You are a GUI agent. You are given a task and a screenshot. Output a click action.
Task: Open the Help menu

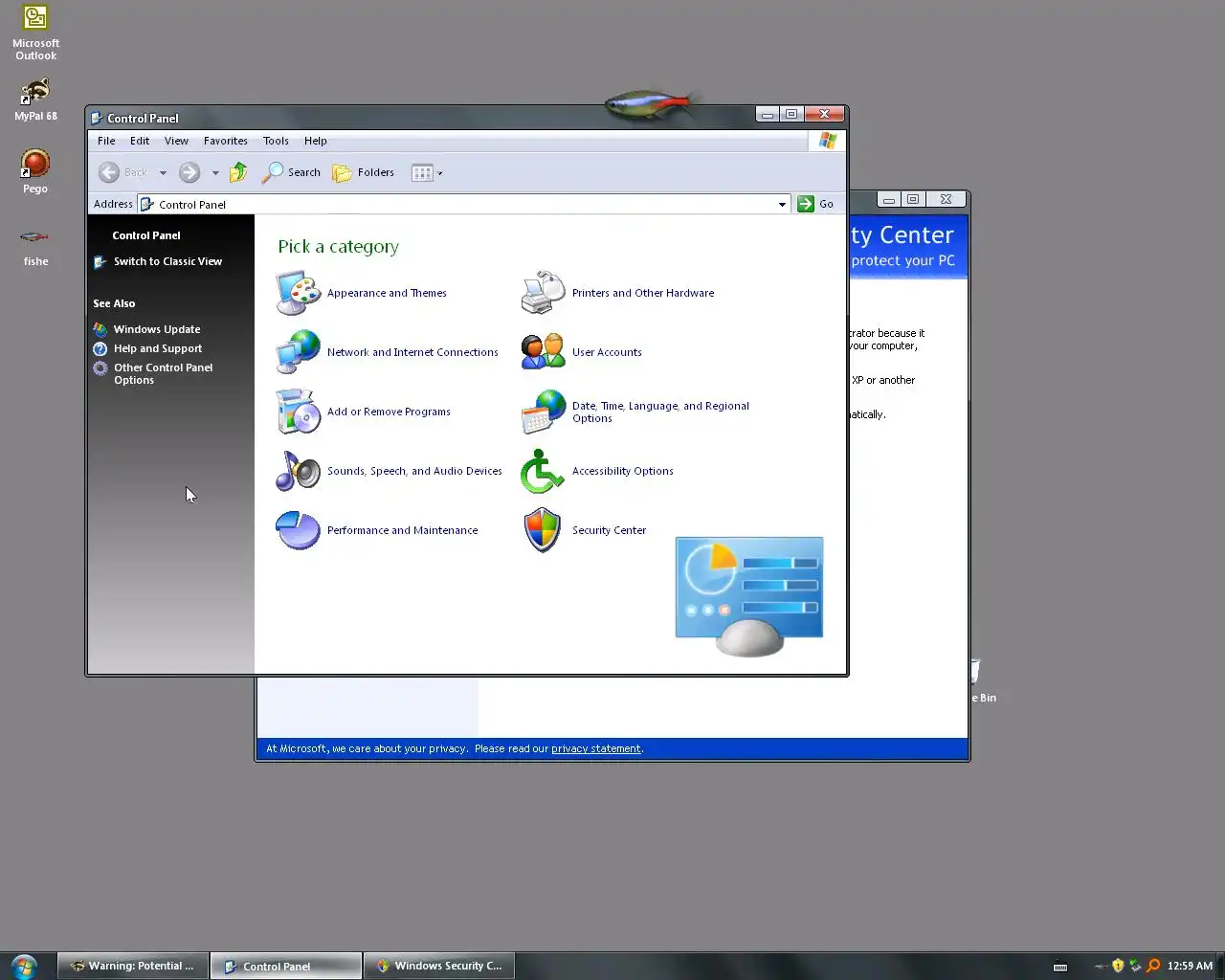pos(315,141)
